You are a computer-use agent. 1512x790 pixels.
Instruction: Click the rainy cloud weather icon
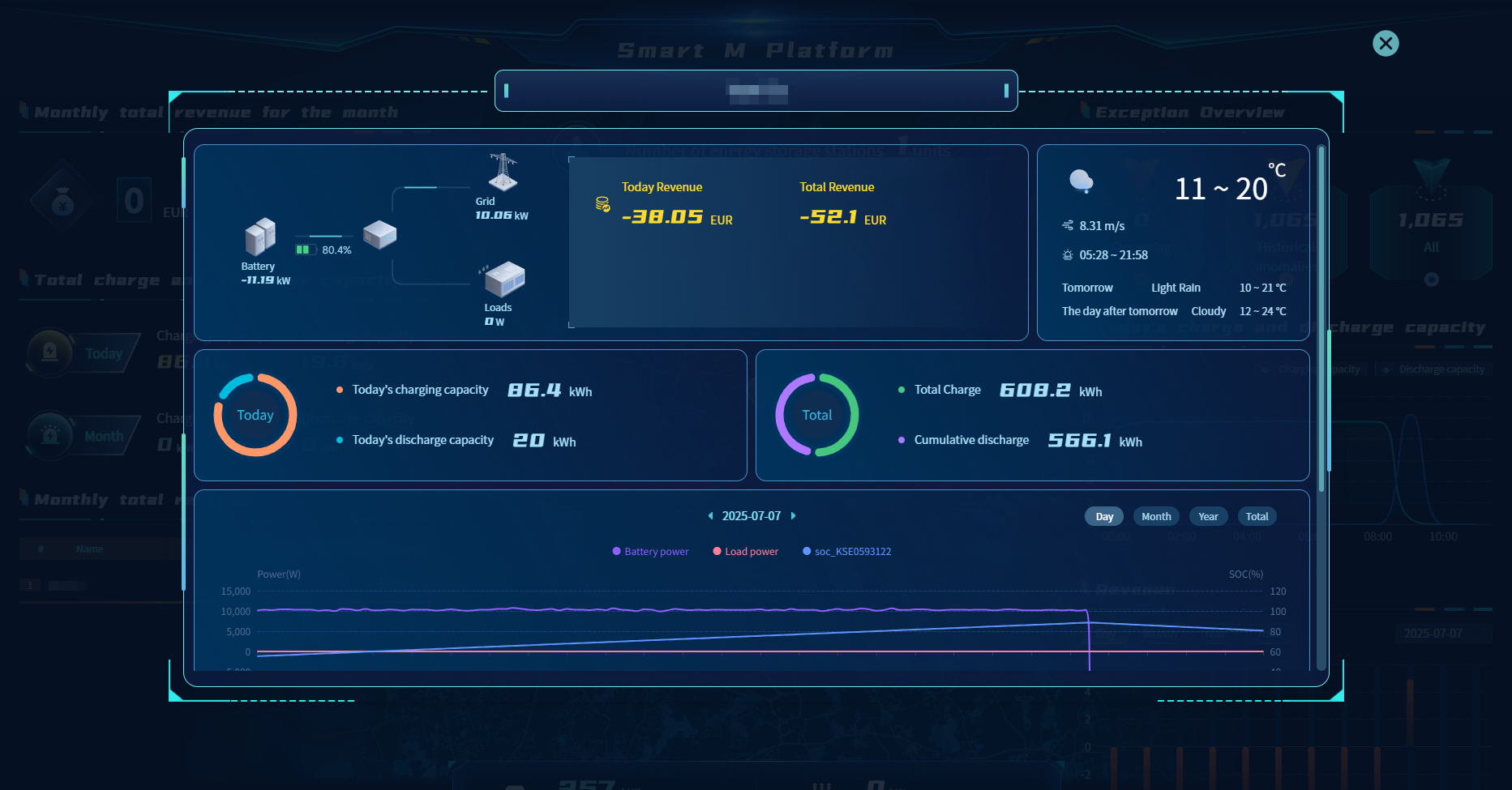pos(1082,181)
